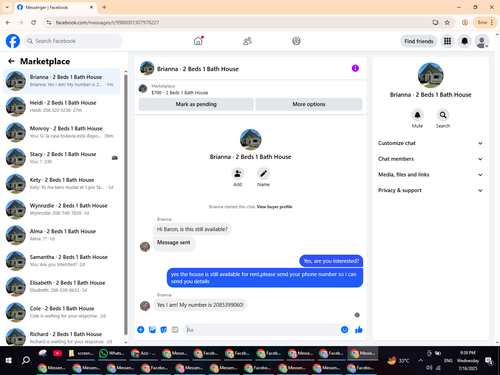Screen dimensions: 500x375
Task: Expand the Chat members section
Action: tap(430, 159)
